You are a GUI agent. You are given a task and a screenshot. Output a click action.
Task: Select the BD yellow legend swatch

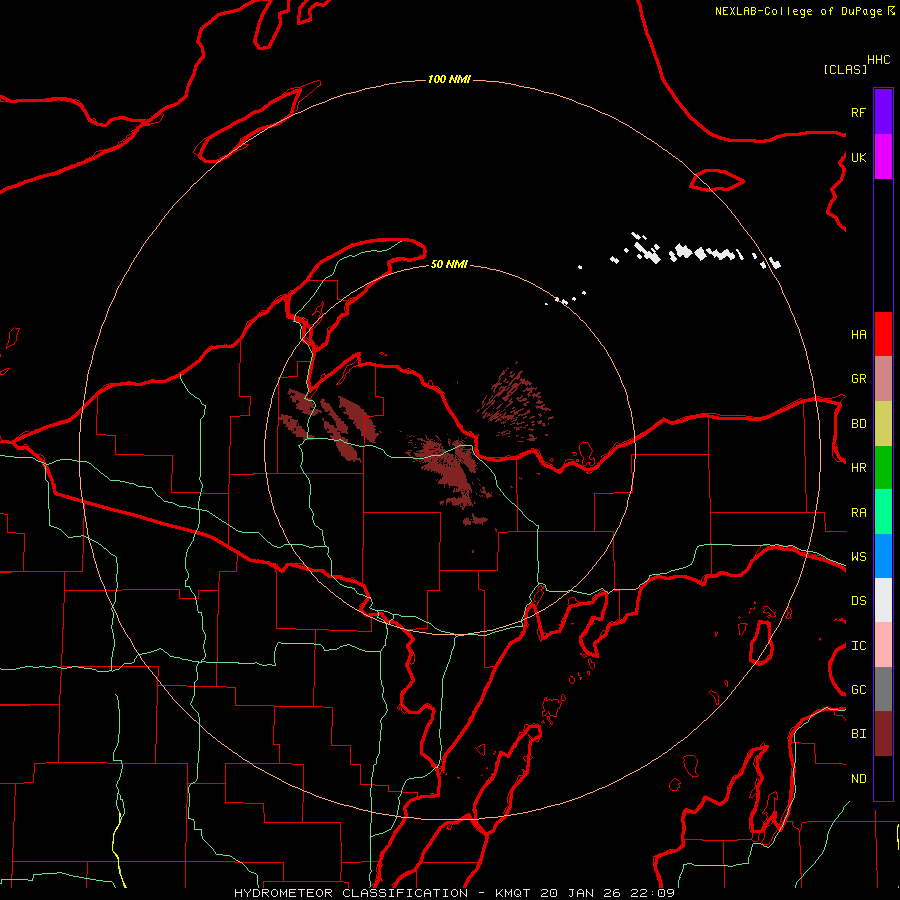883,423
